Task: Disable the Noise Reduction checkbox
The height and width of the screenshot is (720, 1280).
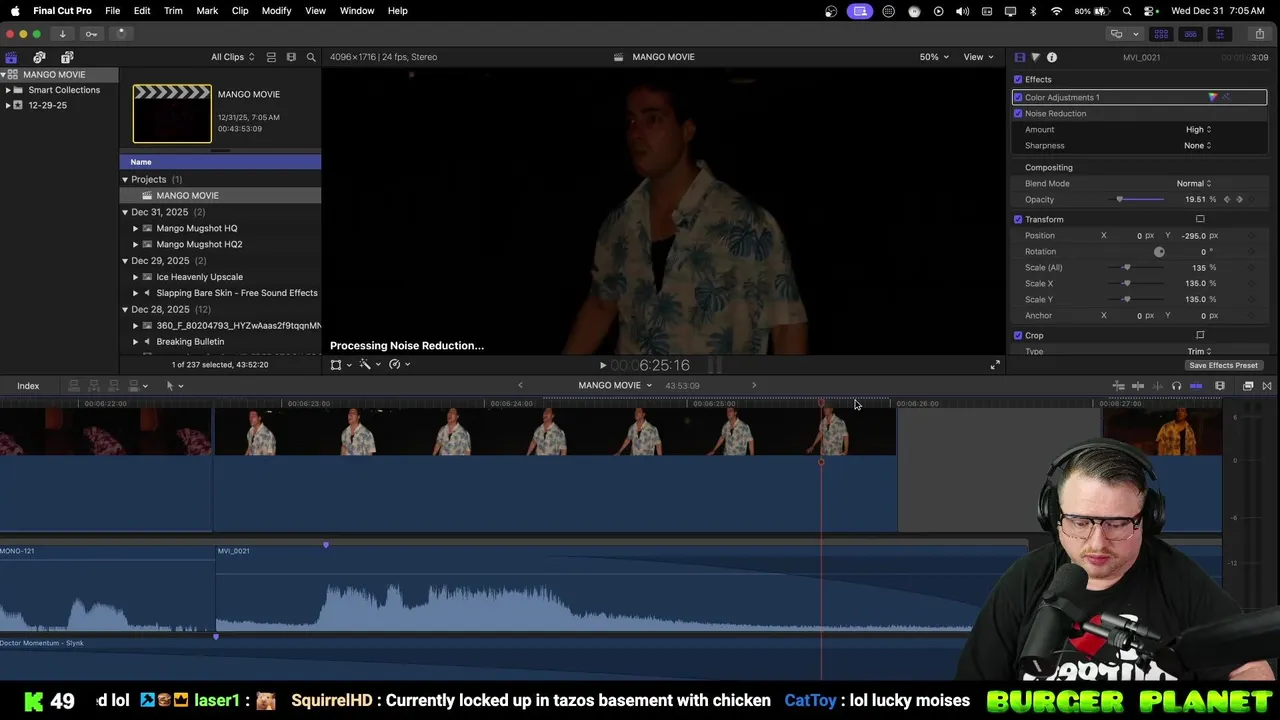Action: 1018,113
